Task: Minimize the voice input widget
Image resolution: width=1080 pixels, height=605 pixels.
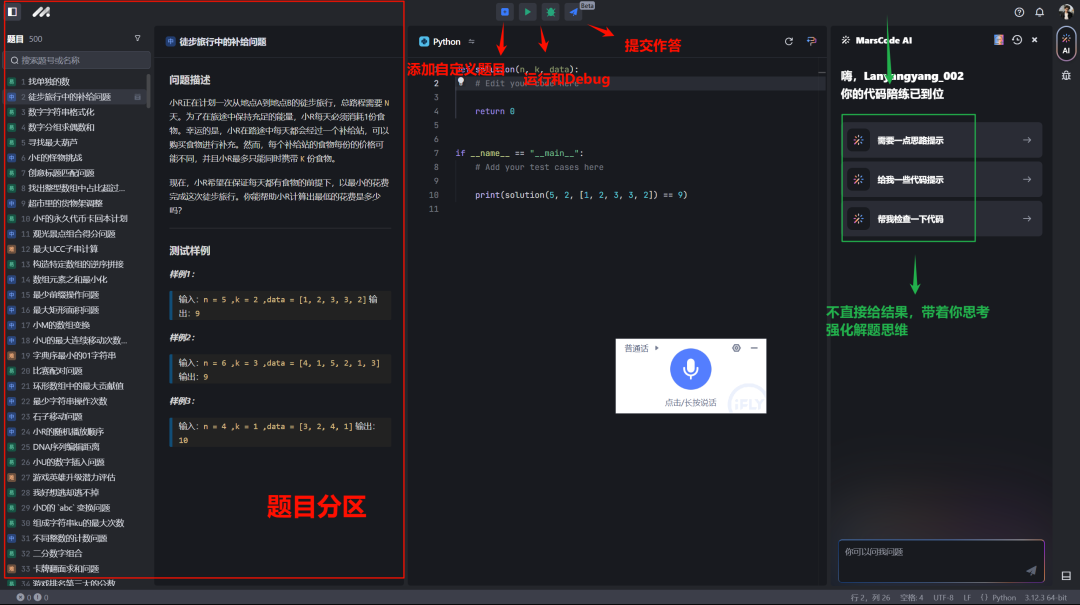Action: pyautogui.click(x=754, y=348)
